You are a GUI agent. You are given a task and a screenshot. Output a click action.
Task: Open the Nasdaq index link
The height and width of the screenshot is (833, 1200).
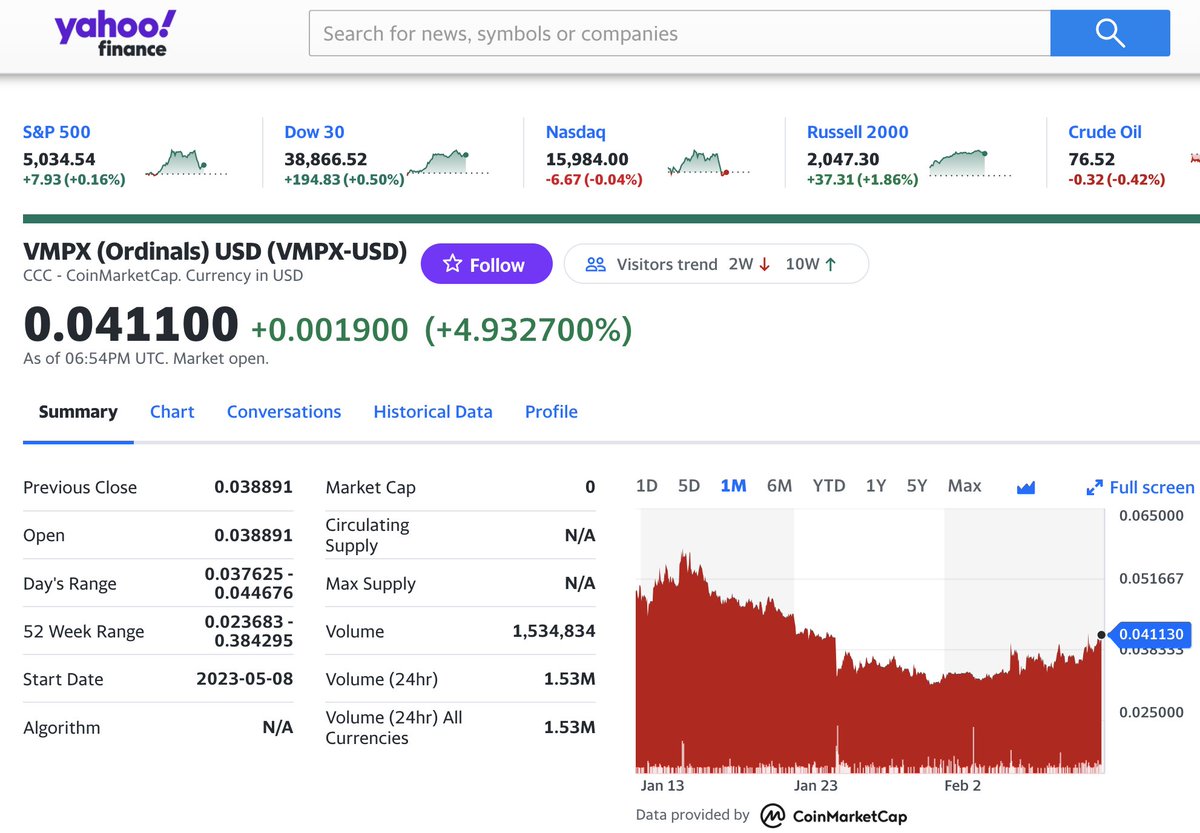pyautogui.click(x=575, y=132)
